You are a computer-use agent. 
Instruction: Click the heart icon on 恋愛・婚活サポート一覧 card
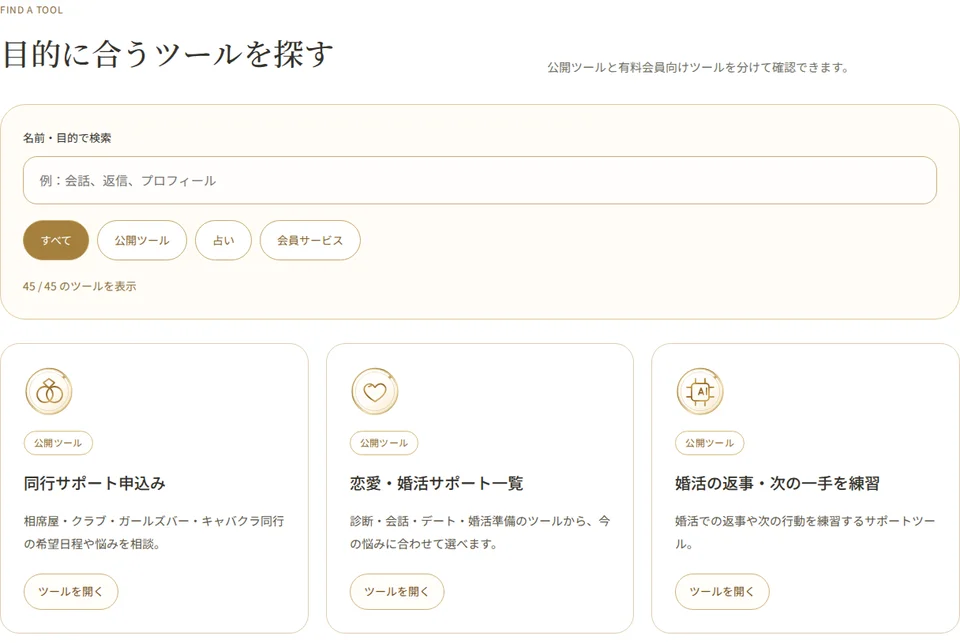coord(375,391)
